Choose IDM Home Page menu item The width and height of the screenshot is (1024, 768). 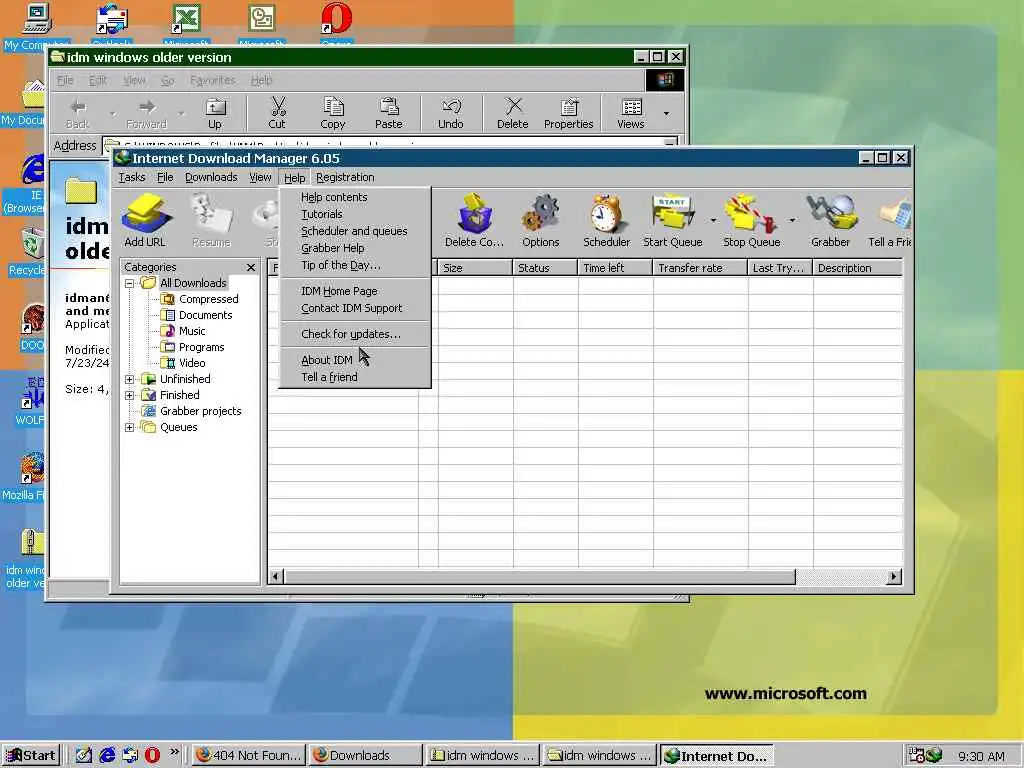[355, 291]
